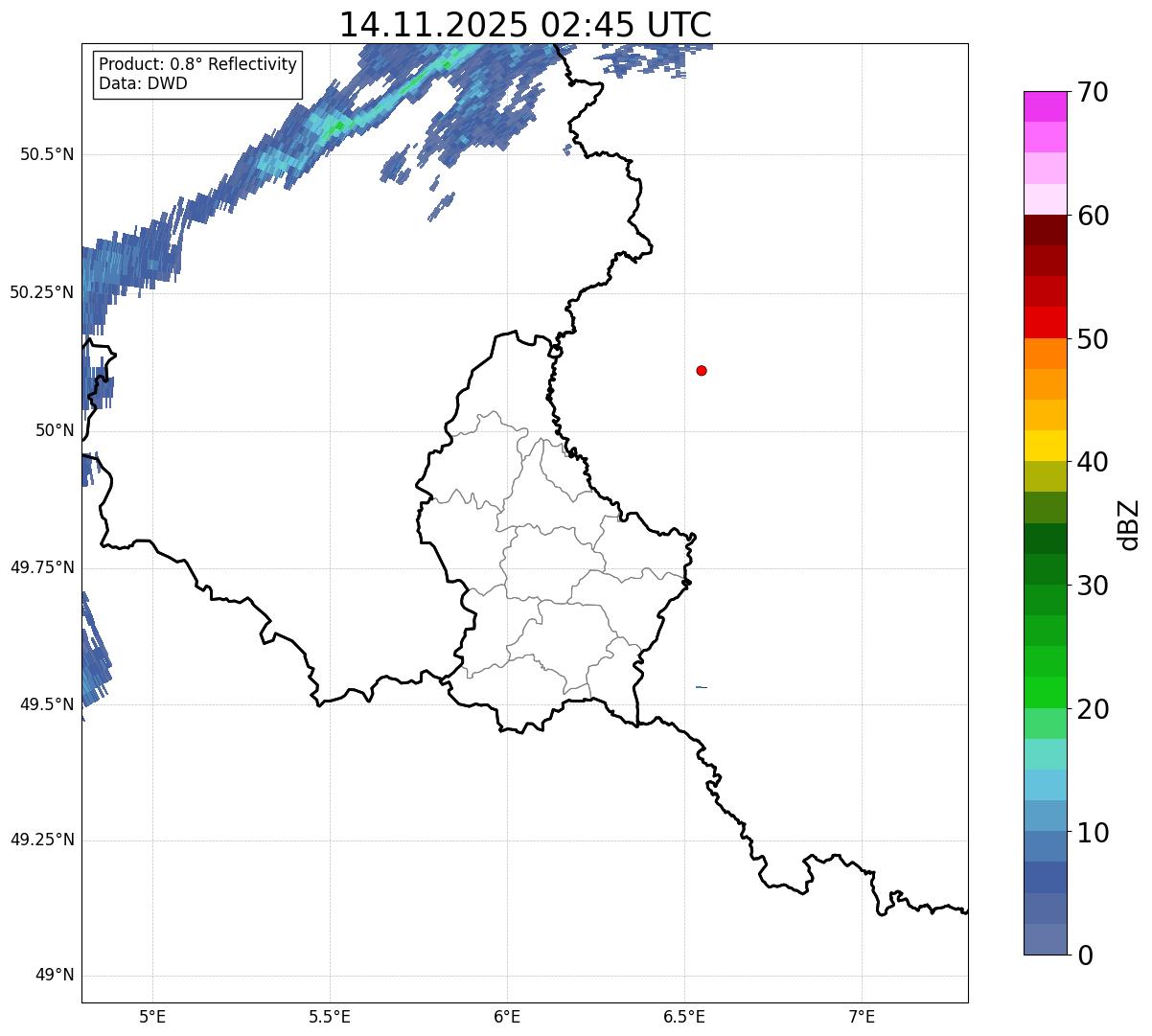Click the "Product: 0.8° Reflectivity" text
The width and height of the screenshot is (1152, 1036).
point(198,64)
